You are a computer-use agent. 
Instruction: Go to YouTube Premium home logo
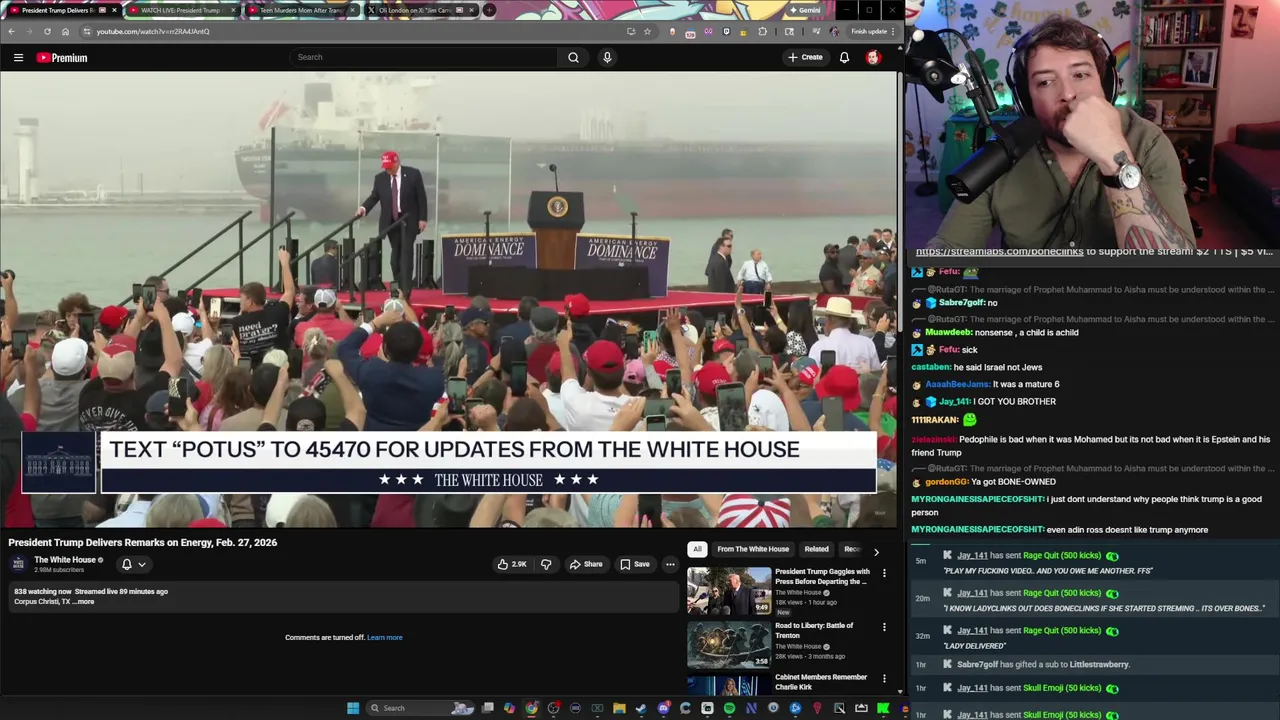pos(62,58)
